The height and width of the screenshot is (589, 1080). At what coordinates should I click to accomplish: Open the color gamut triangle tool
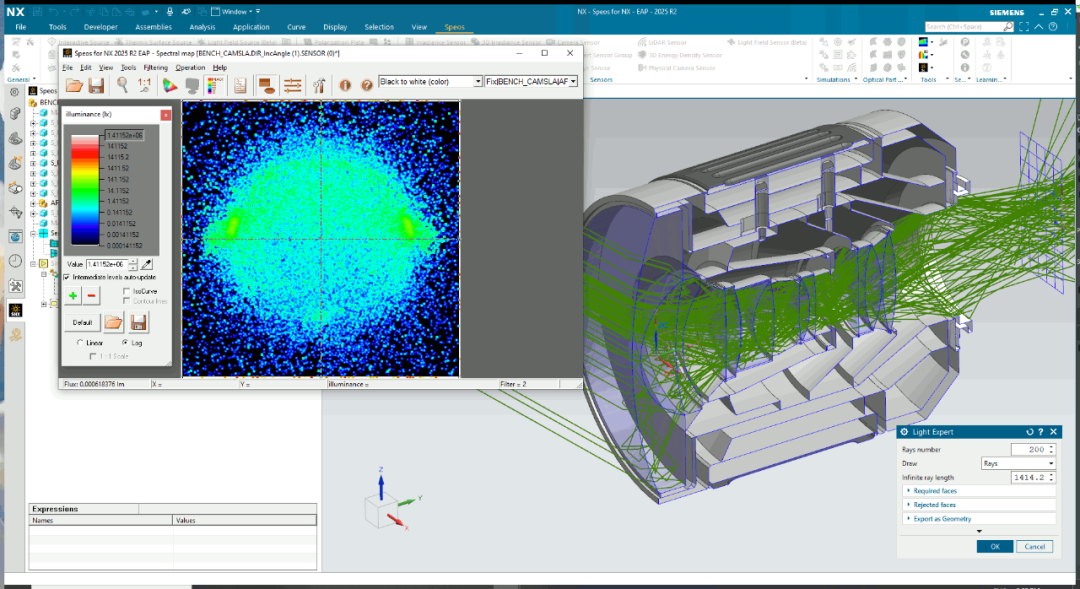coord(169,85)
